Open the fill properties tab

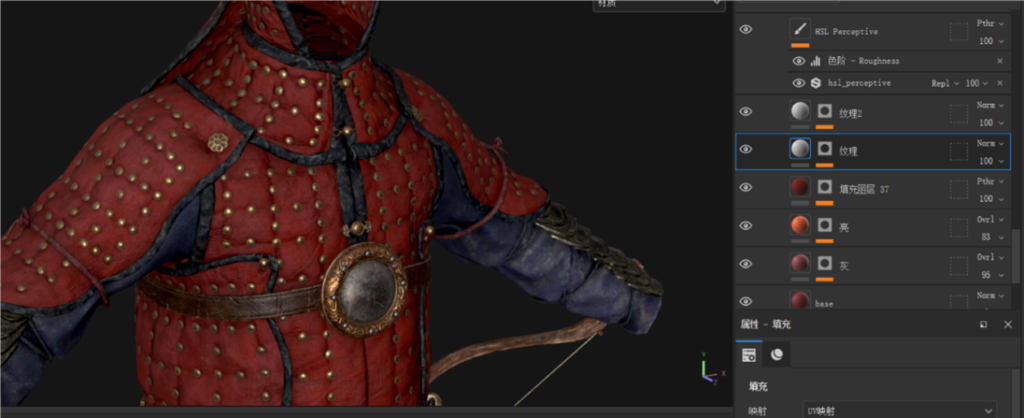click(749, 355)
